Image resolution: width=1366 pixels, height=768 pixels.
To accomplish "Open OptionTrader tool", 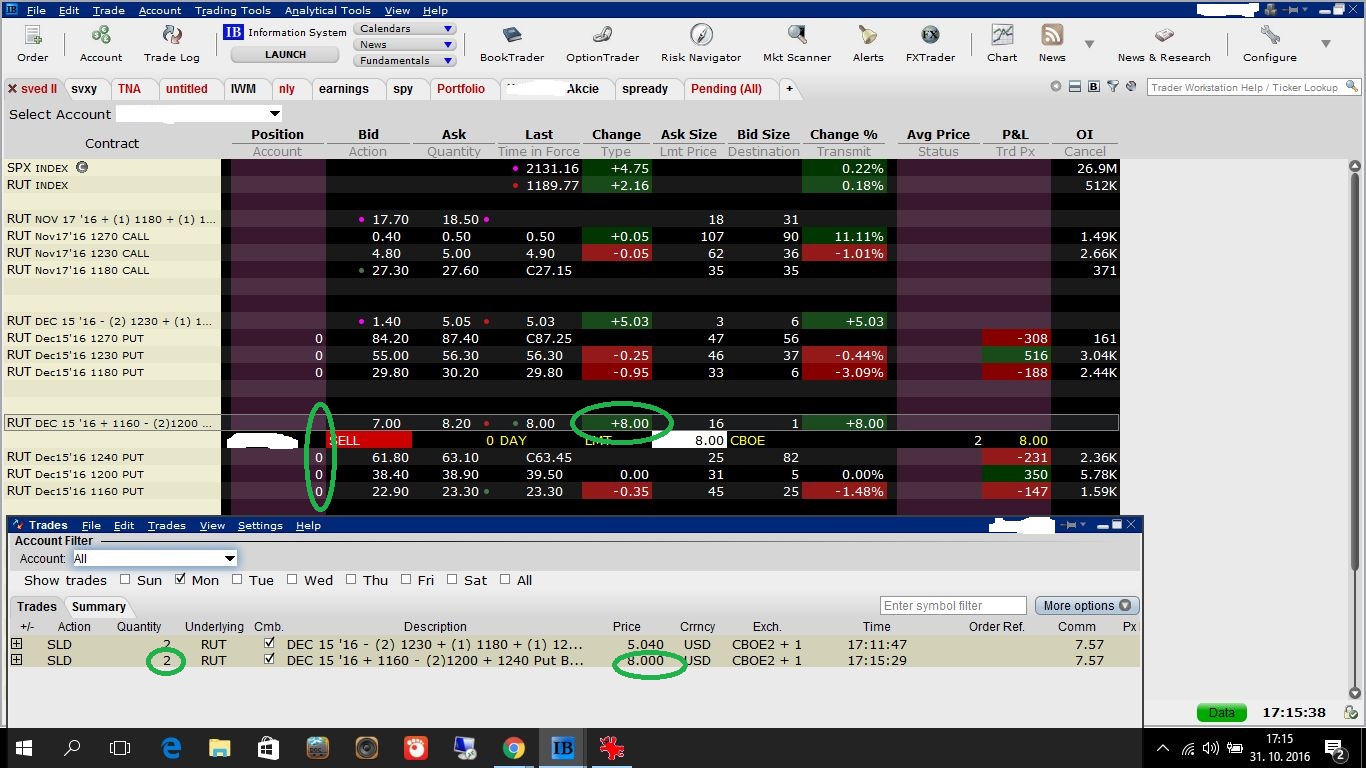I will (x=602, y=43).
